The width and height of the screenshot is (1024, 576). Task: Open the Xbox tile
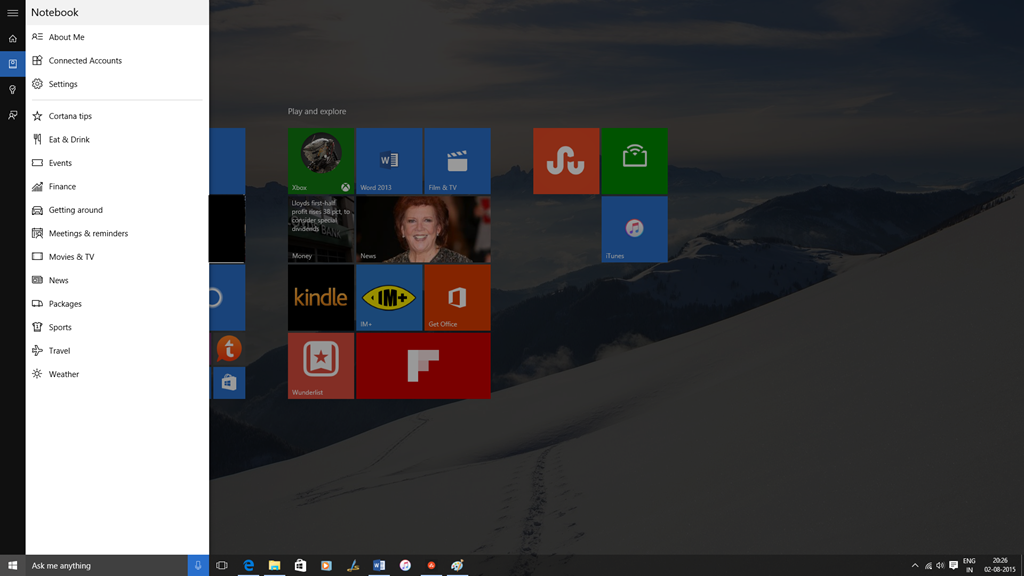coord(321,161)
